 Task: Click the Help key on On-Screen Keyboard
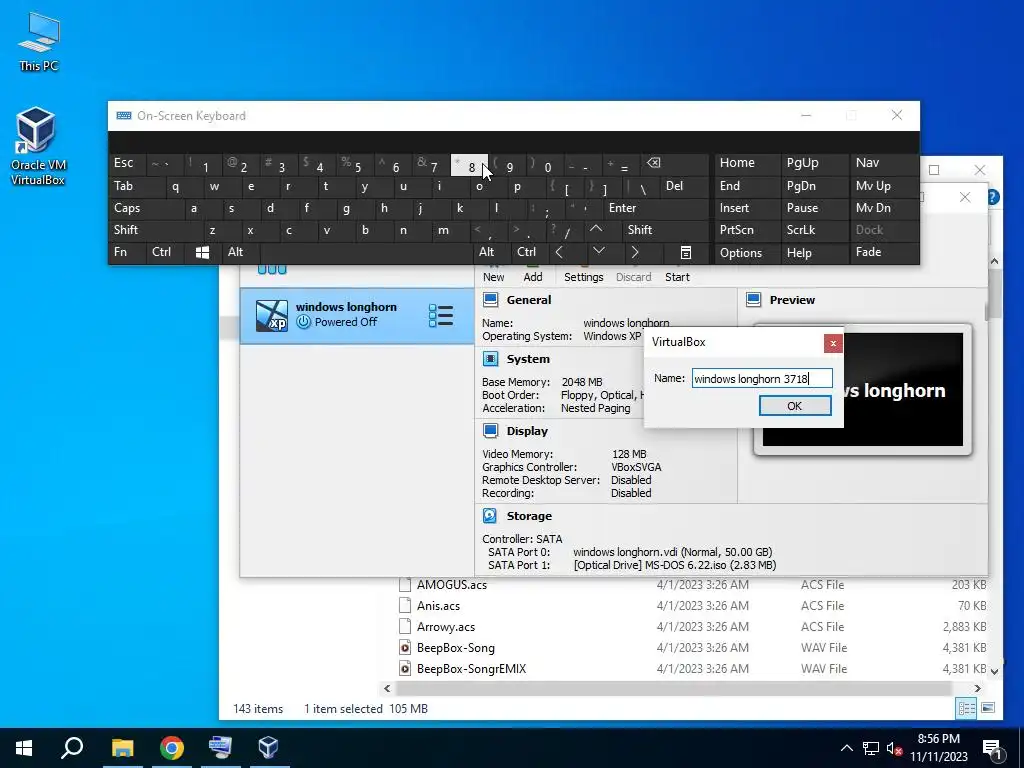point(815,253)
